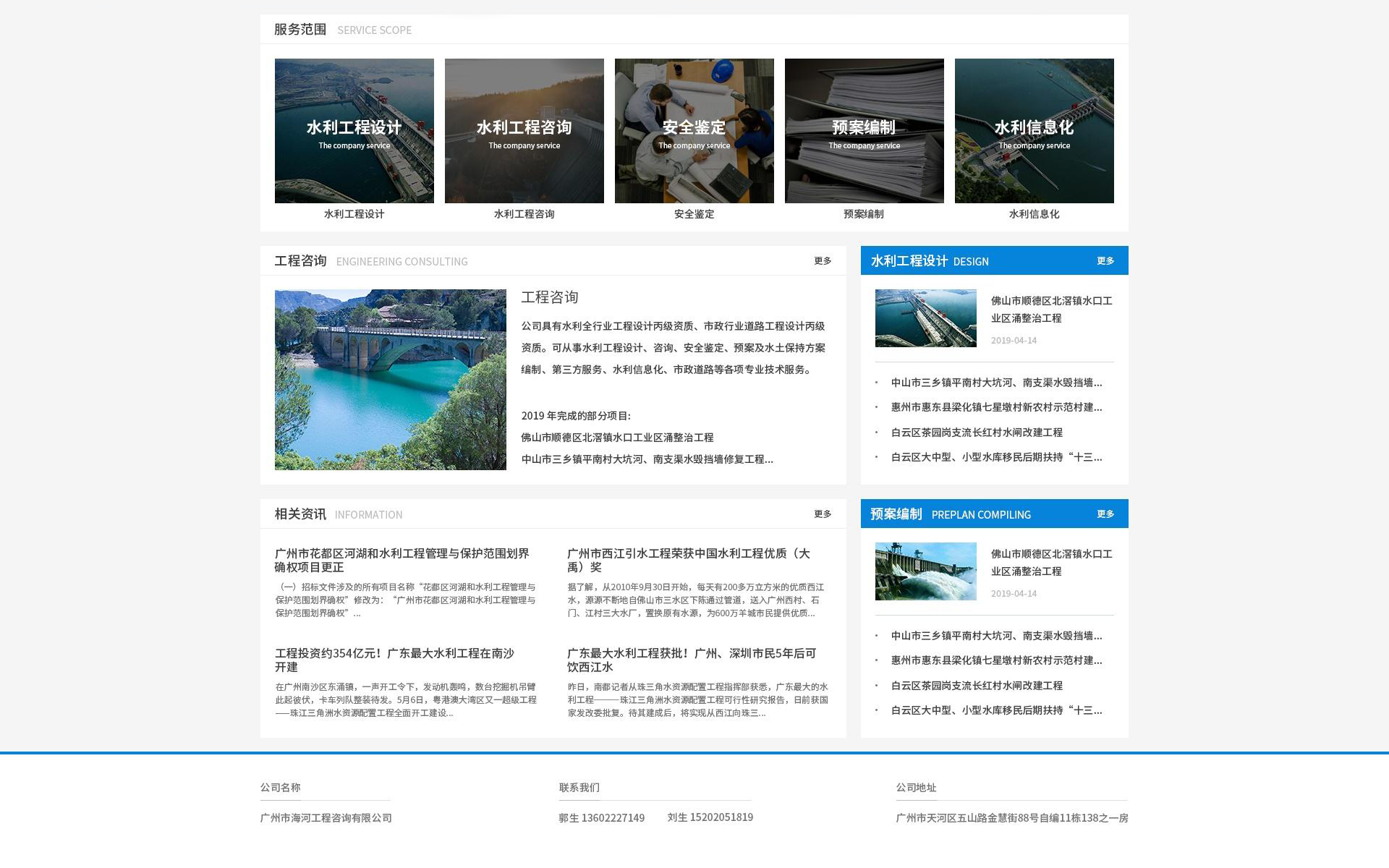Click 更多 in the 相关资讯 section header
Image resolution: width=1389 pixels, height=868 pixels.
[x=823, y=514]
